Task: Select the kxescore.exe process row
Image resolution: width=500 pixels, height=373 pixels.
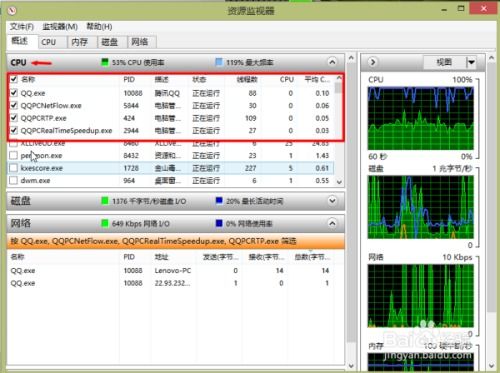Action: tap(171, 168)
